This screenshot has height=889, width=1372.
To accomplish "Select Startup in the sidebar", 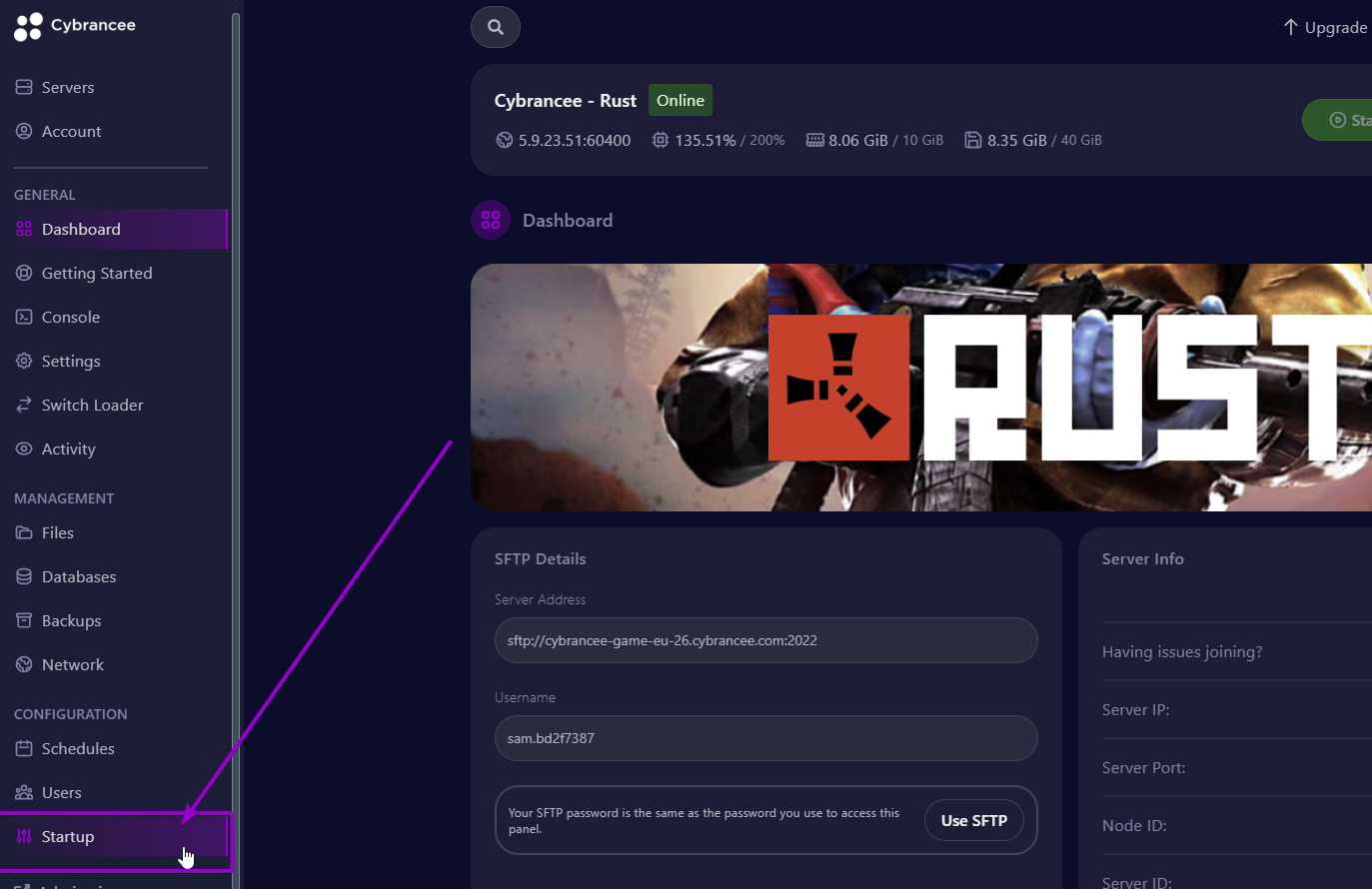I will tap(69, 836).
